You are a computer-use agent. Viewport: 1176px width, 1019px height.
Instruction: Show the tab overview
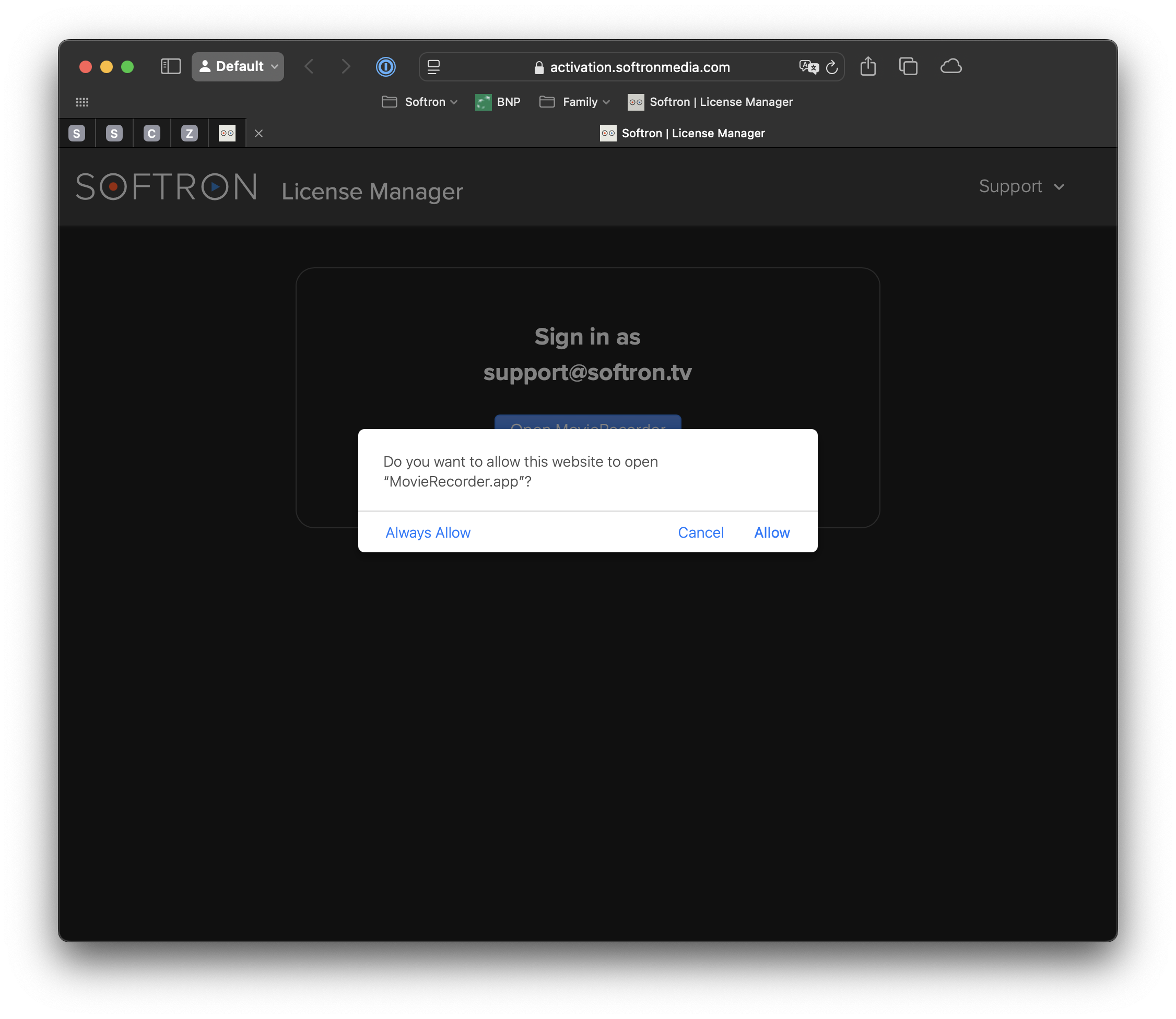(908, 66)
